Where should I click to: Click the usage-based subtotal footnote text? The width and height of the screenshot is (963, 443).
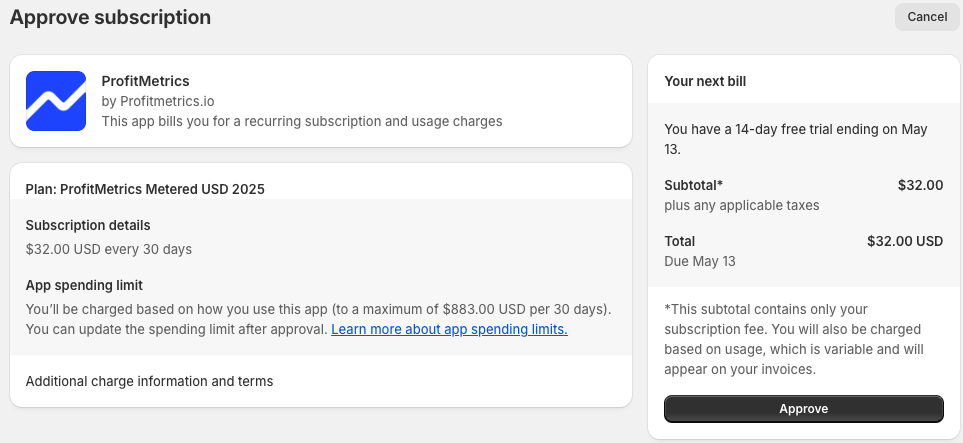click(793, 339)
